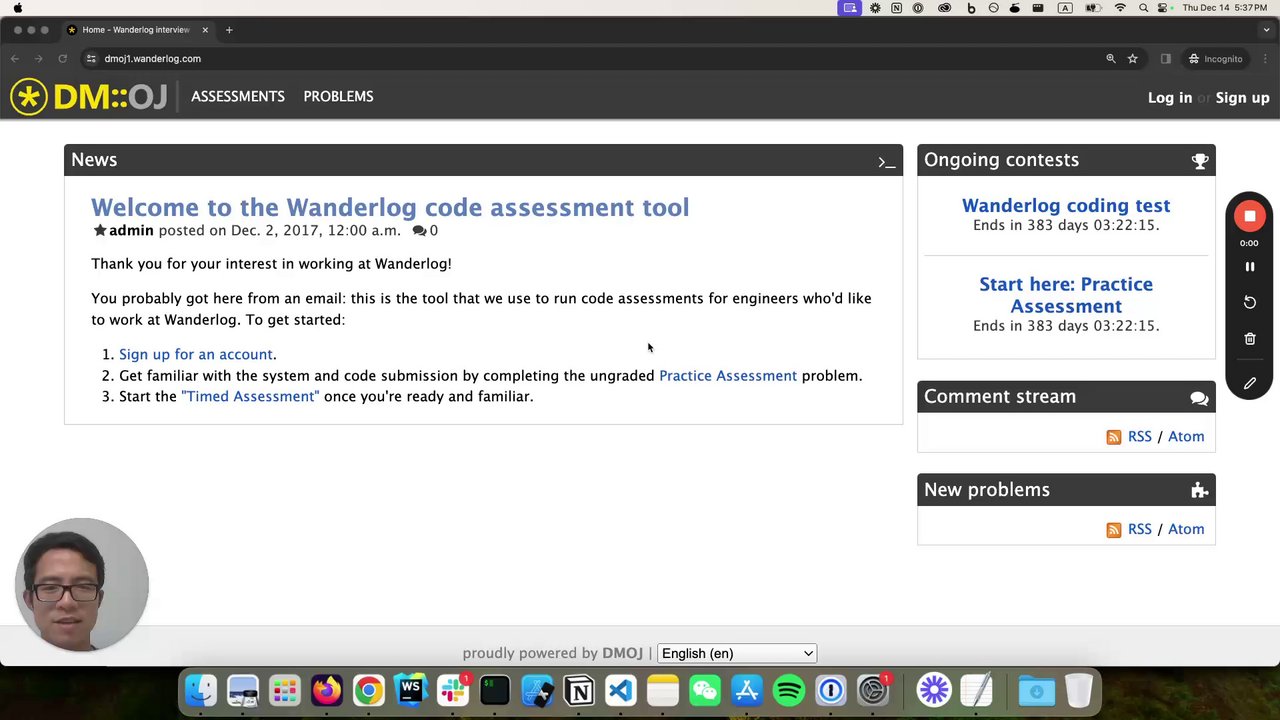Click the presenter webcam bubble
The width and height of the screenshot is (1280, 720).
[82, 585]
